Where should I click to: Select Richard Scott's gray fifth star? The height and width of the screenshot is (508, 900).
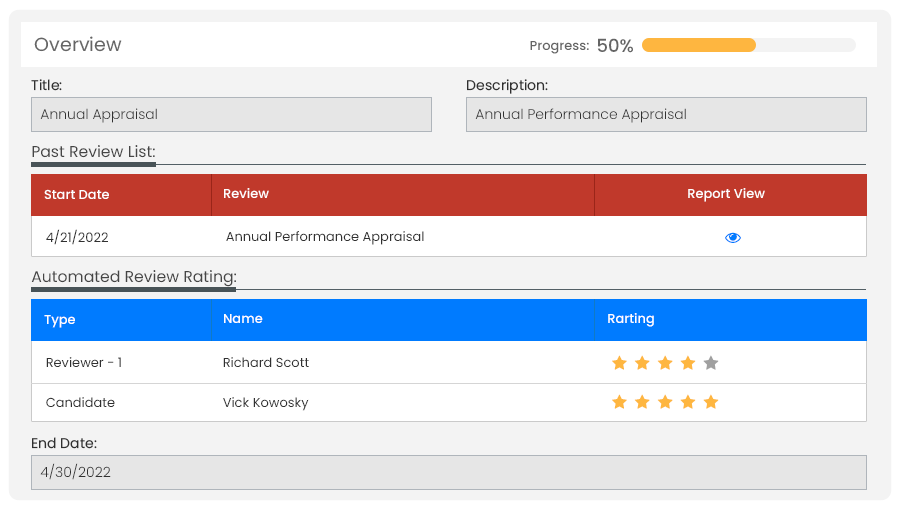[711, 363]
